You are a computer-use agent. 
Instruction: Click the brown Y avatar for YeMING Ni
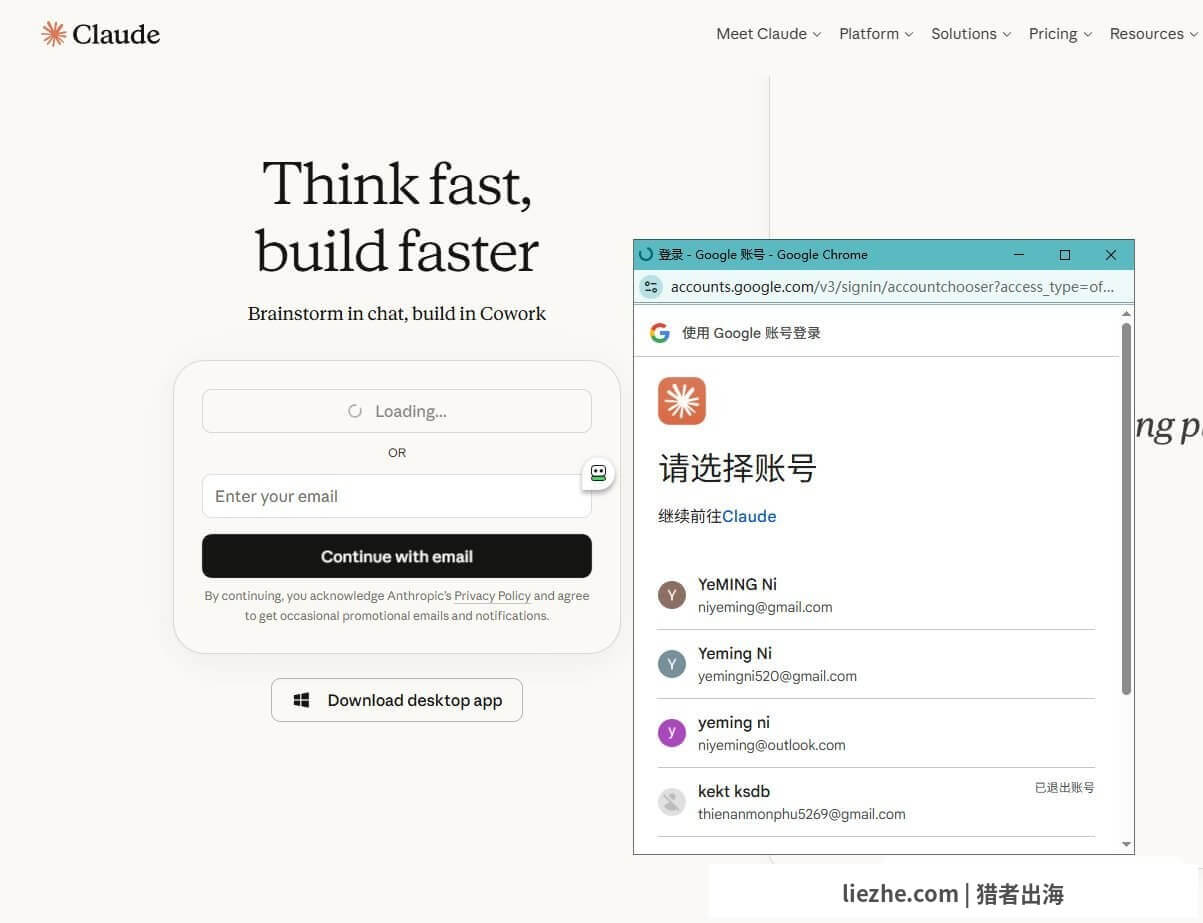tap(671, 595)
